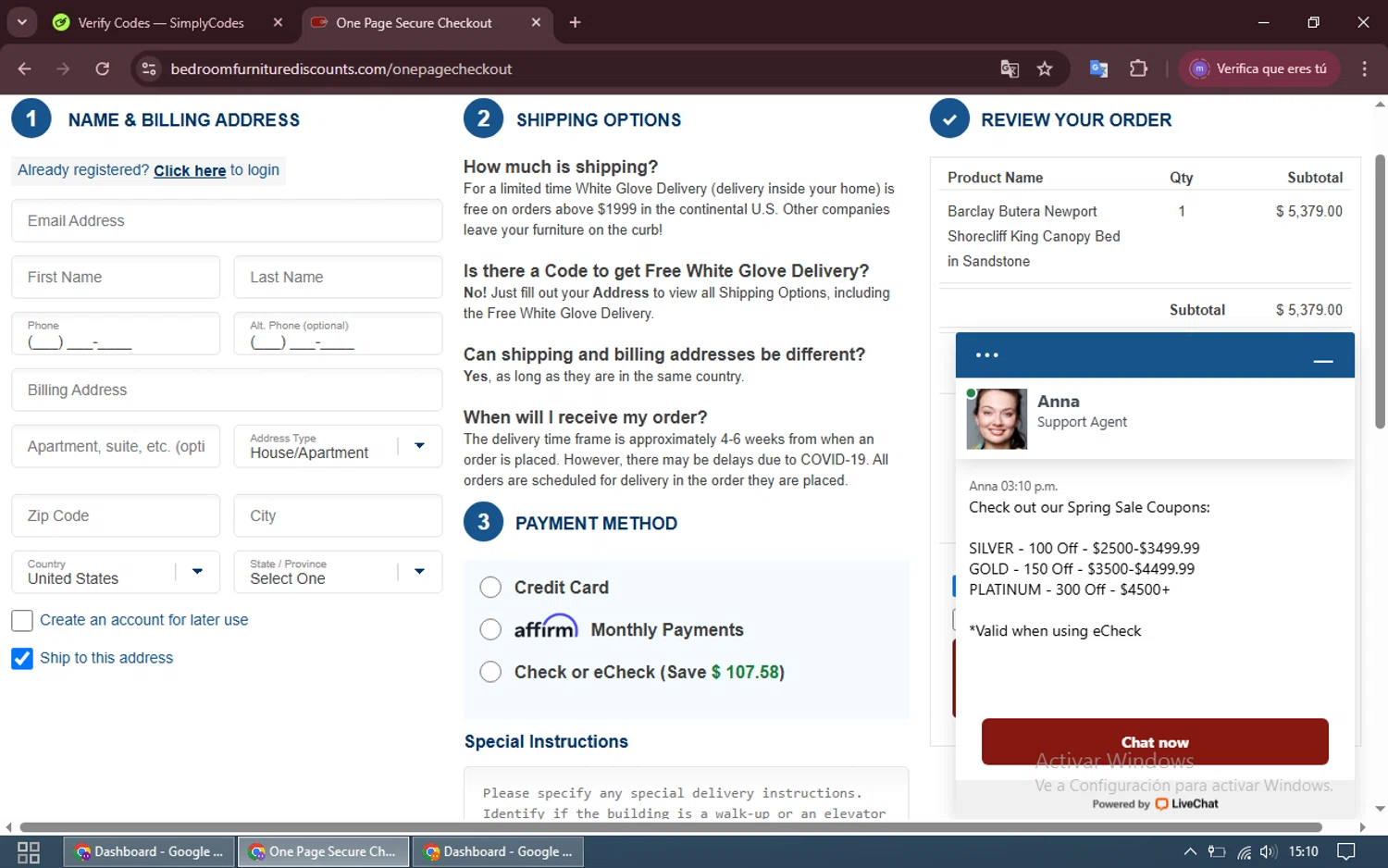
Task: Open the Powered by LiveChat link
Action: point(1155,803)
